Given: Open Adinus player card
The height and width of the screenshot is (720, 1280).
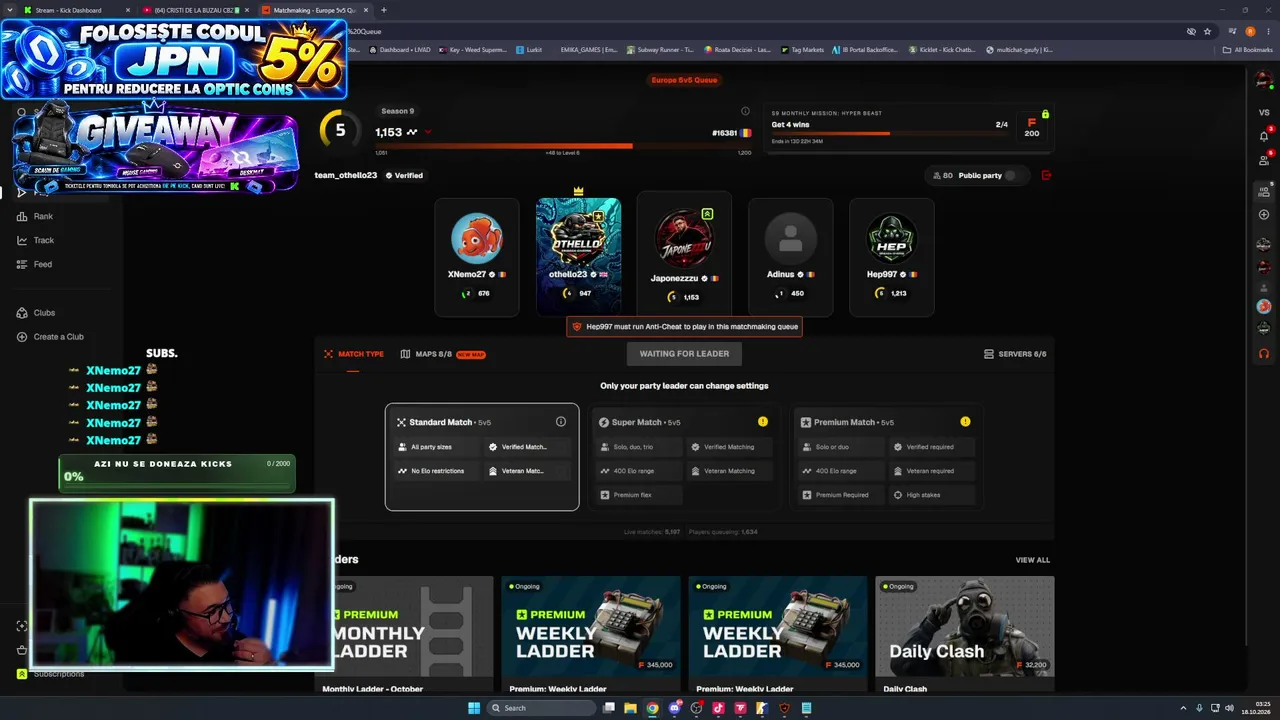Looking at the screenshot, I should [x=790, y=257].
